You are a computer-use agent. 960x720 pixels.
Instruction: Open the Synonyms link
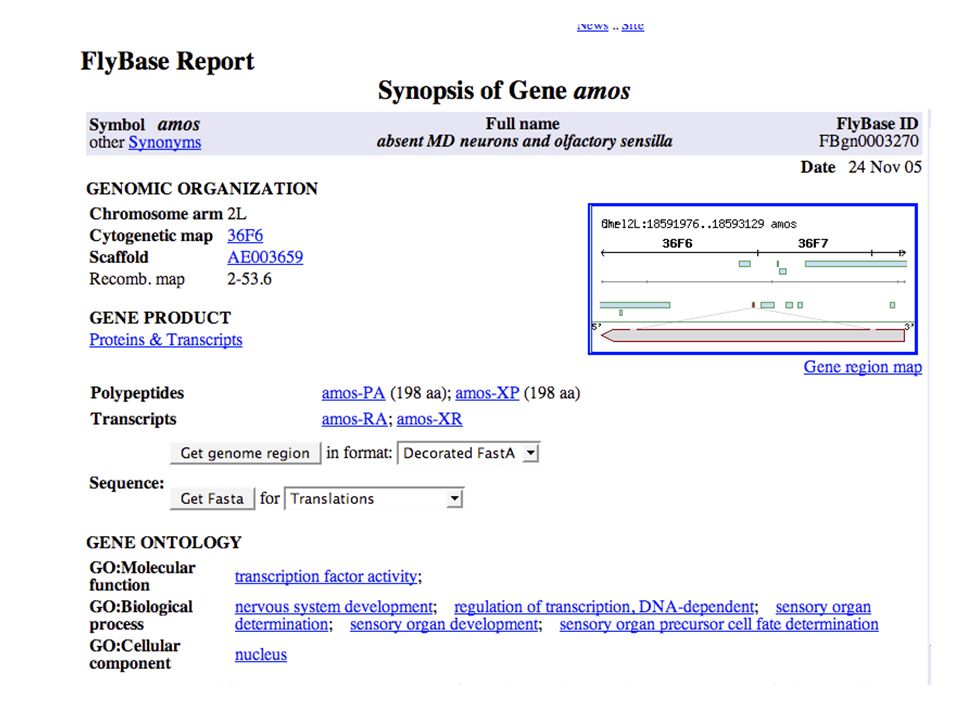click(x=165, y=142)
